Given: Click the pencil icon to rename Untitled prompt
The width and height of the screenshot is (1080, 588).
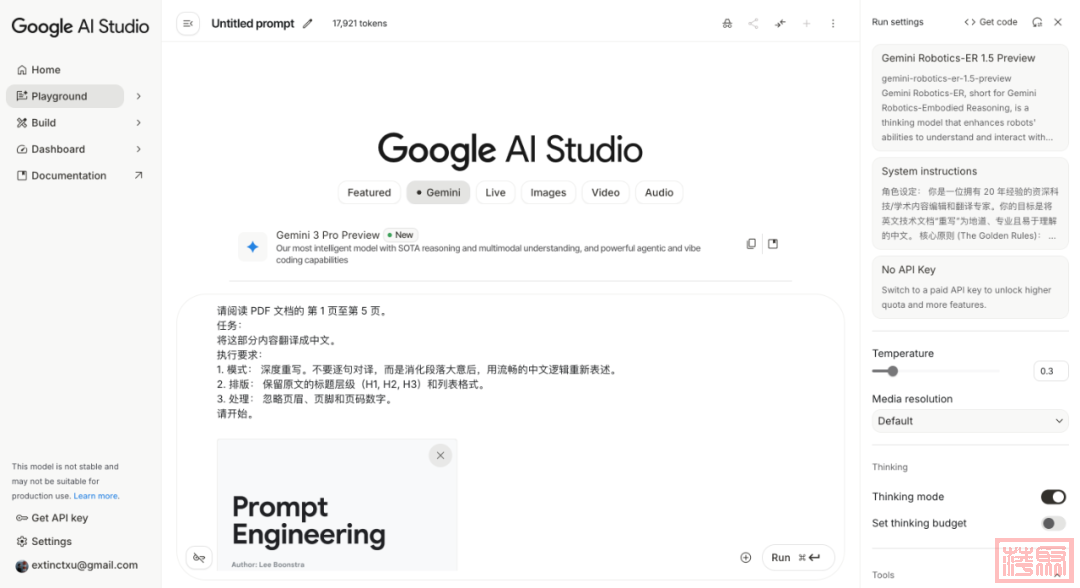Looking at the screenshot, I should pyautogui.click(x=307, y=23).
